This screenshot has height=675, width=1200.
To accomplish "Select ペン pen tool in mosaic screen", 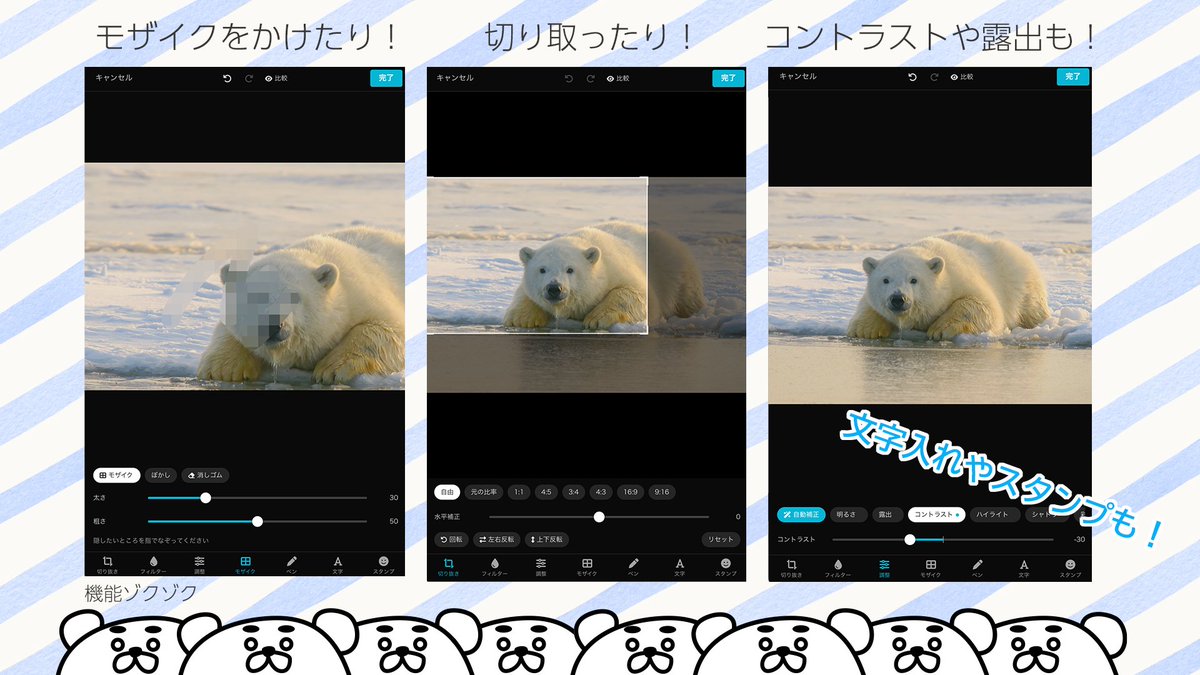I will point(291,565).
